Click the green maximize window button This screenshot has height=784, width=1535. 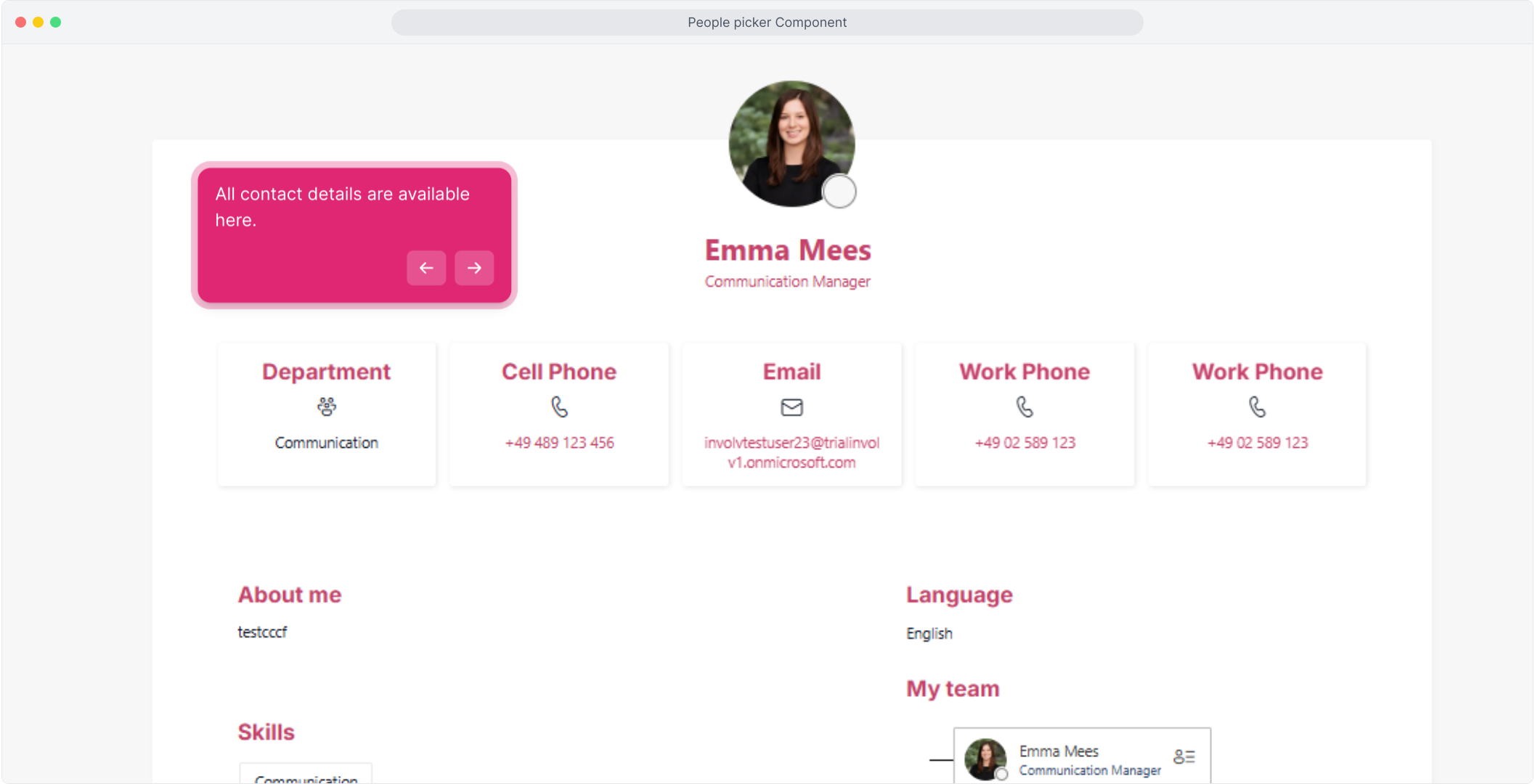click(x=56, y=23)
